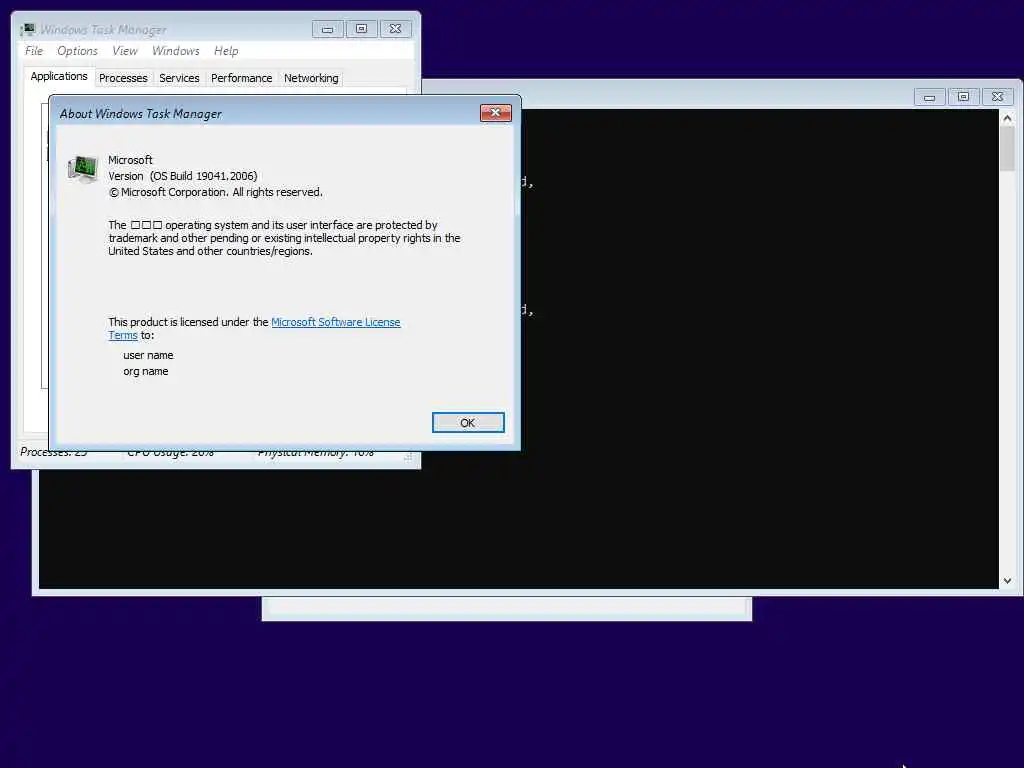
Task: Open the Windows menu in Task Manager
Action: [x=176, y=50]
